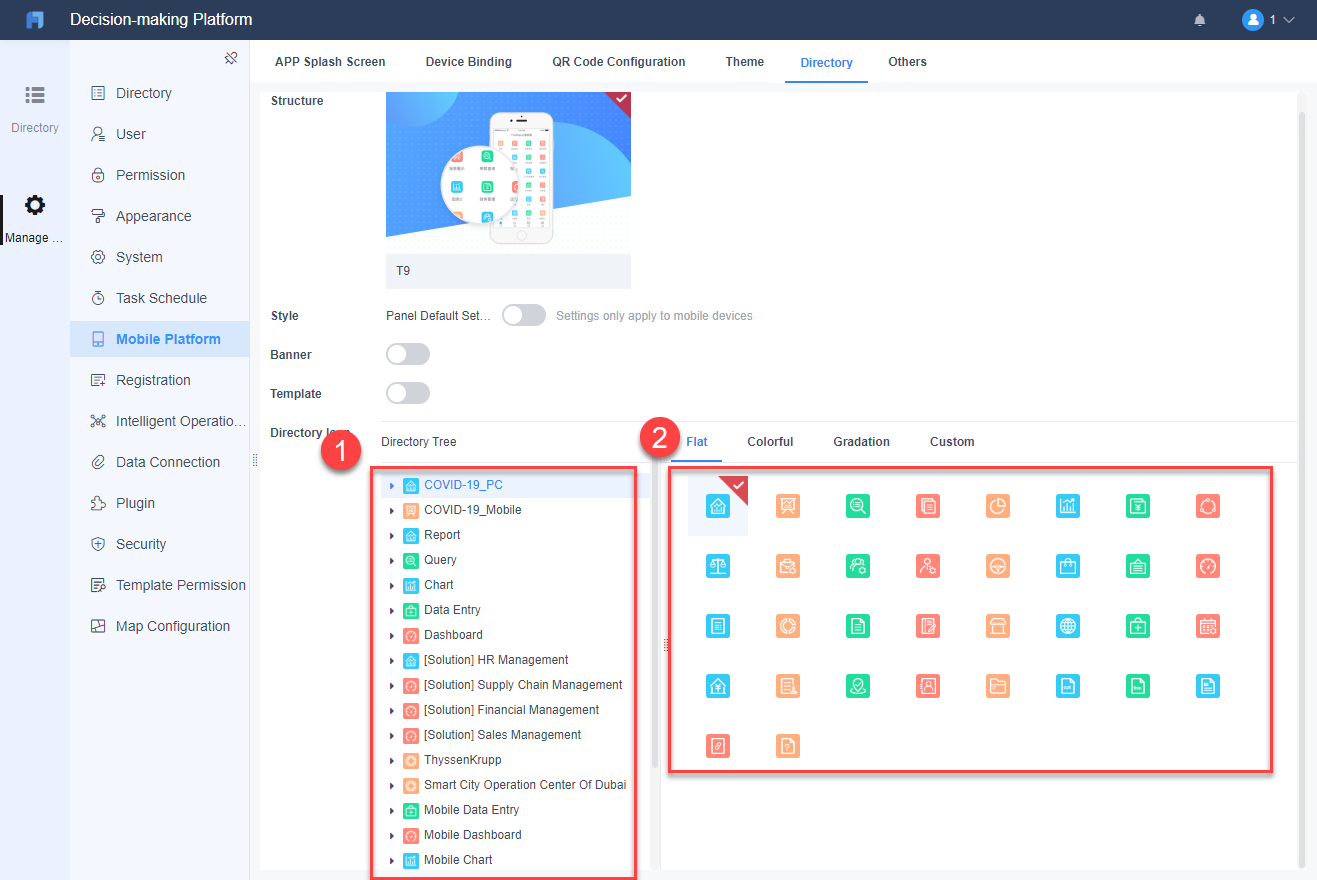Switch to the APP Splash Screen tab
Screen dimensions: 1317x880
click(x=330, y=62)
